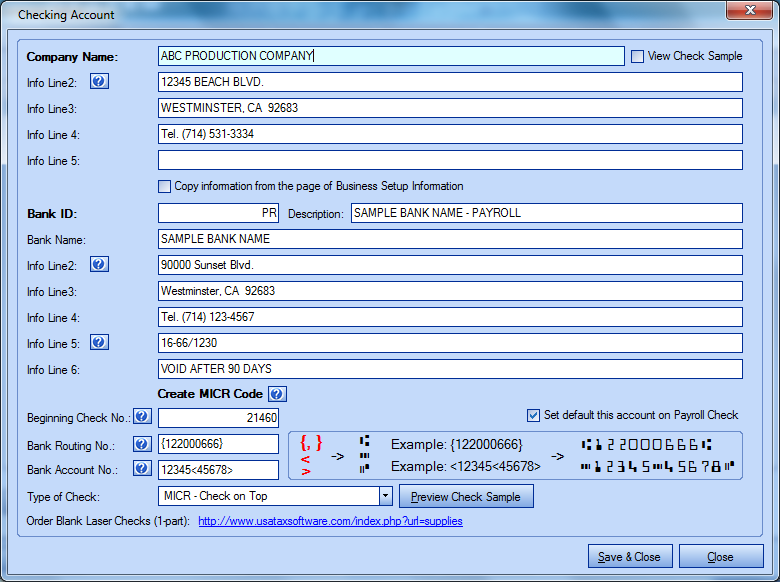
Task: Click the Preview Check Sample button
Action: 466,497
